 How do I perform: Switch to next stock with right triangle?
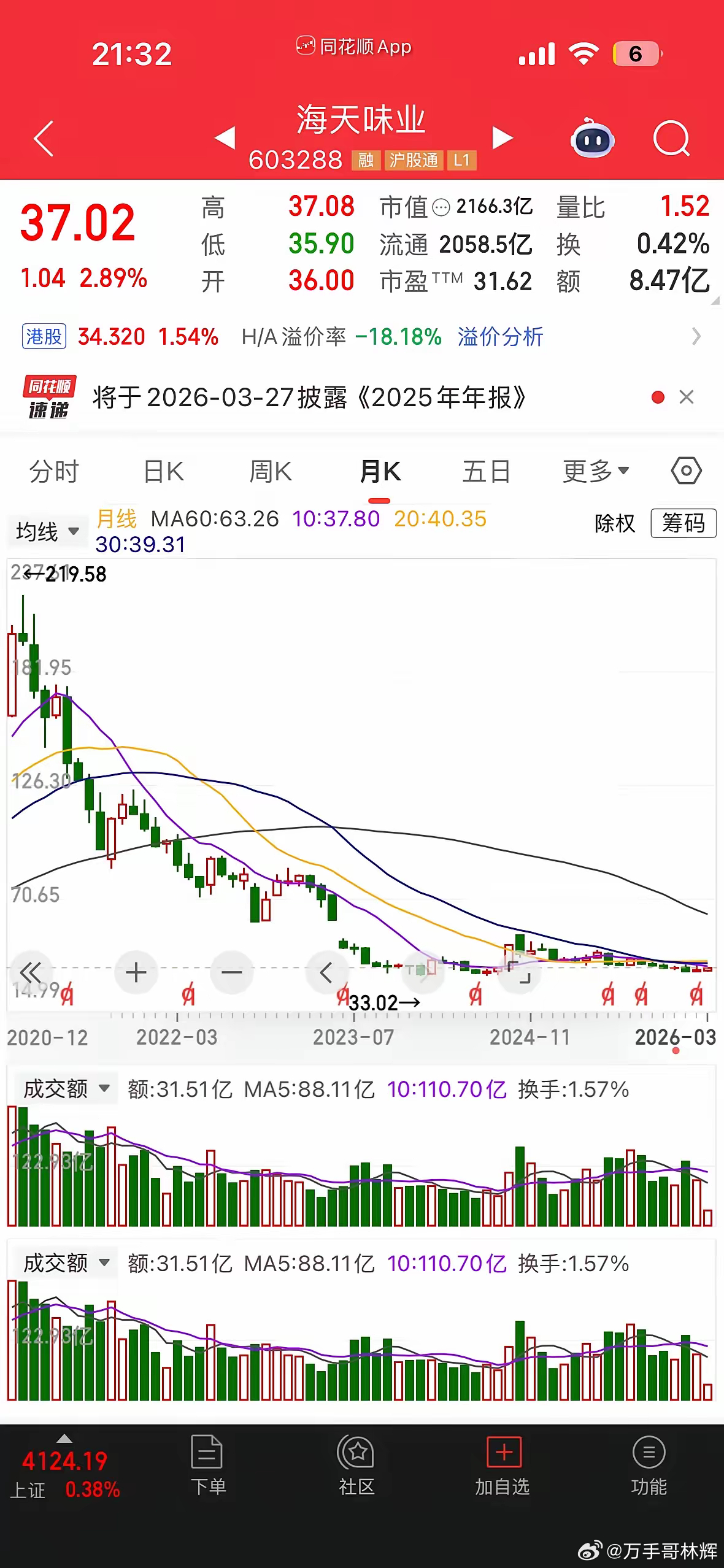click(503, 138)
